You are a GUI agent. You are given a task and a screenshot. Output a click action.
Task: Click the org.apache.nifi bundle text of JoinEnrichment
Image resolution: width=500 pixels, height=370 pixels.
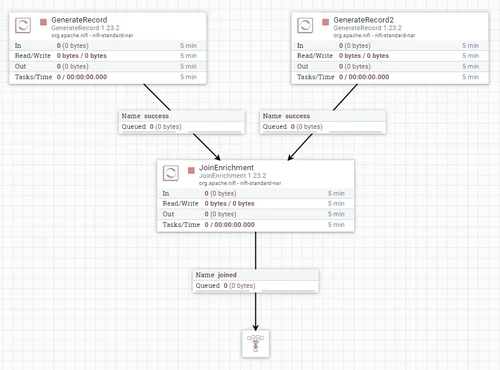pos(240,183)
